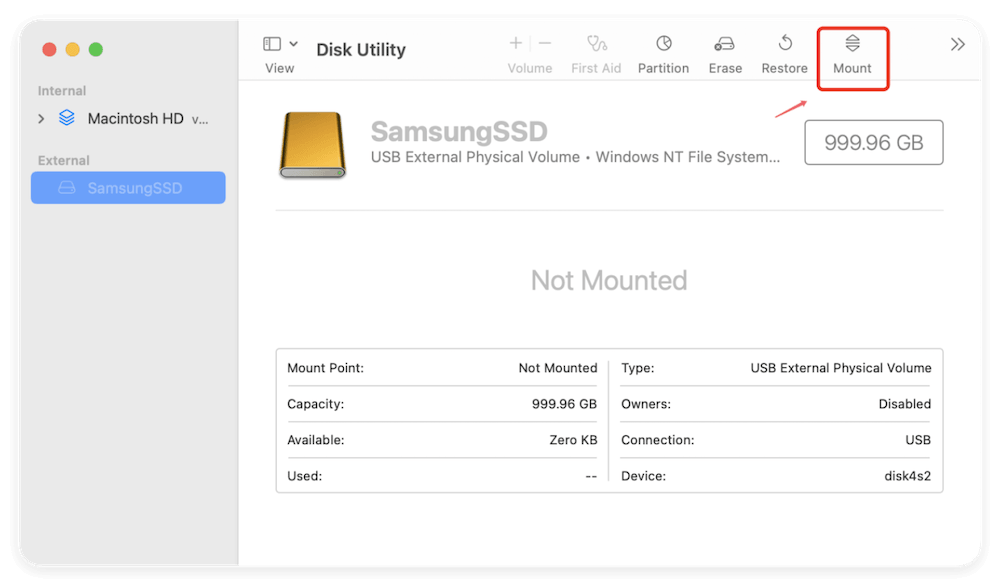Click the Erase toolbar icon
This screenshot has height=585, width=1000.
pyautogui.click(x=724, y=44)
